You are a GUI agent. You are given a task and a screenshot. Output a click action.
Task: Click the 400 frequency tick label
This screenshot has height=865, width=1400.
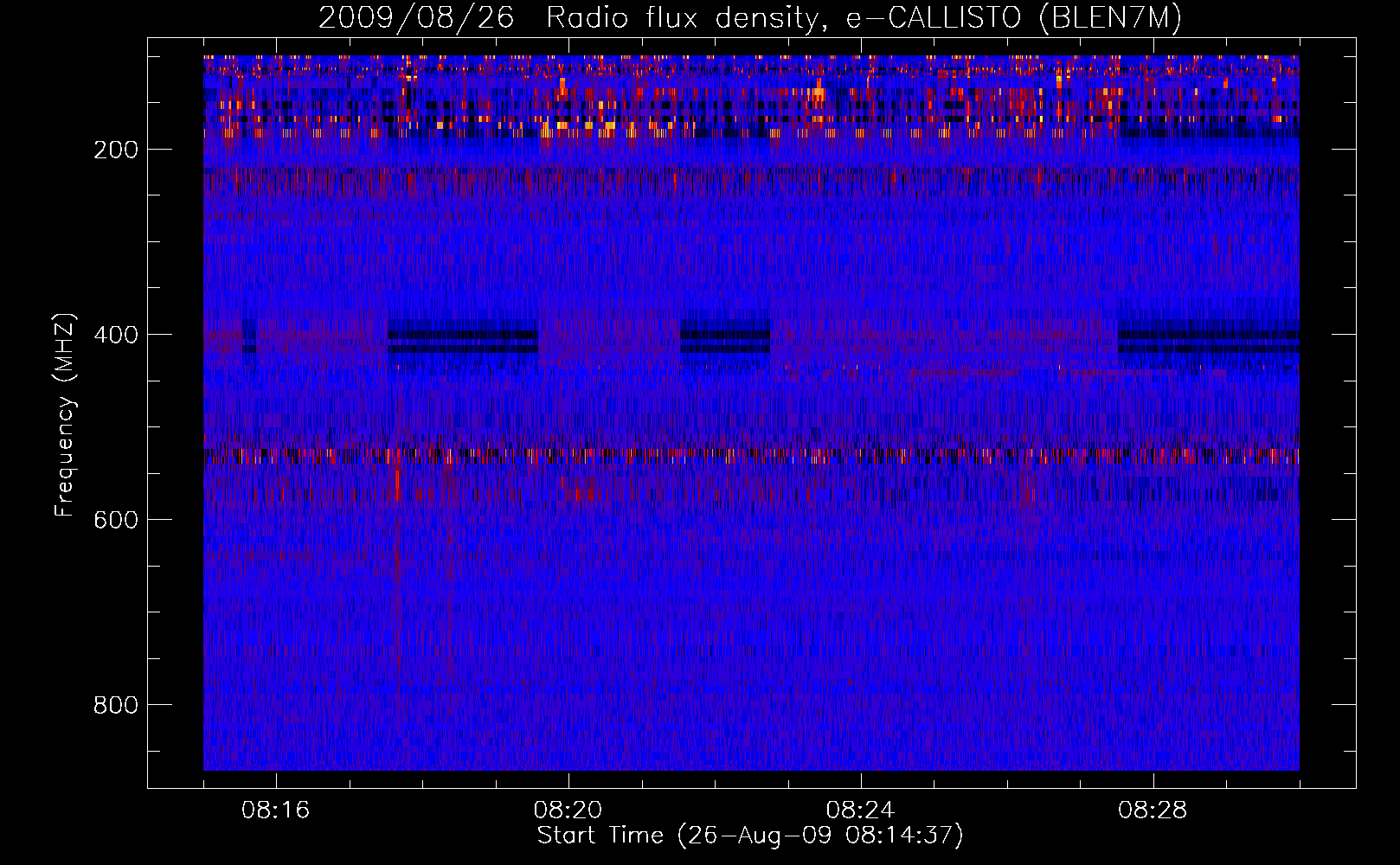point(116,335)
